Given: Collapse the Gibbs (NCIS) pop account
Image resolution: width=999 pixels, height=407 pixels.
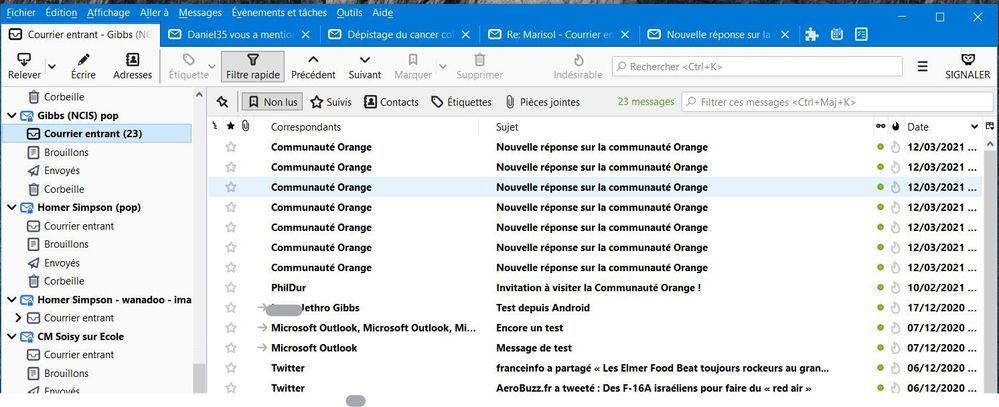Looking at the screenshot, I should point(13,115).
